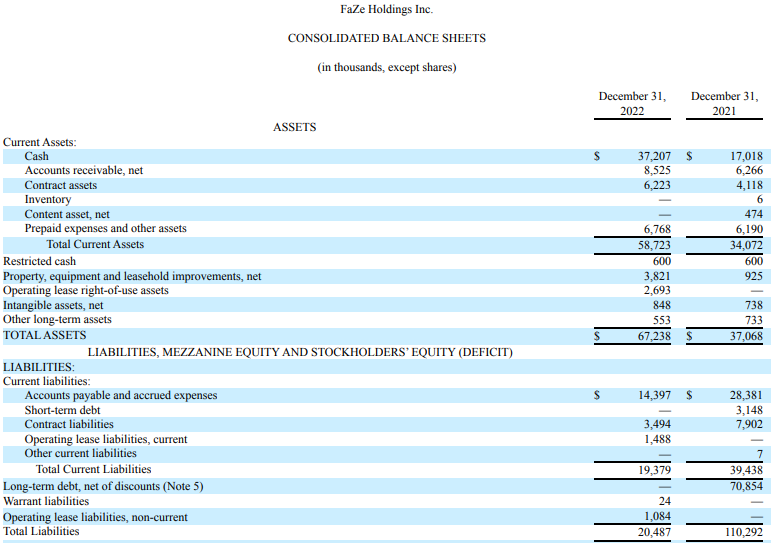The width and height of the screenshot is (772, 543).
Task: Click the content asset value 474
Action: [x=754, y=215]
